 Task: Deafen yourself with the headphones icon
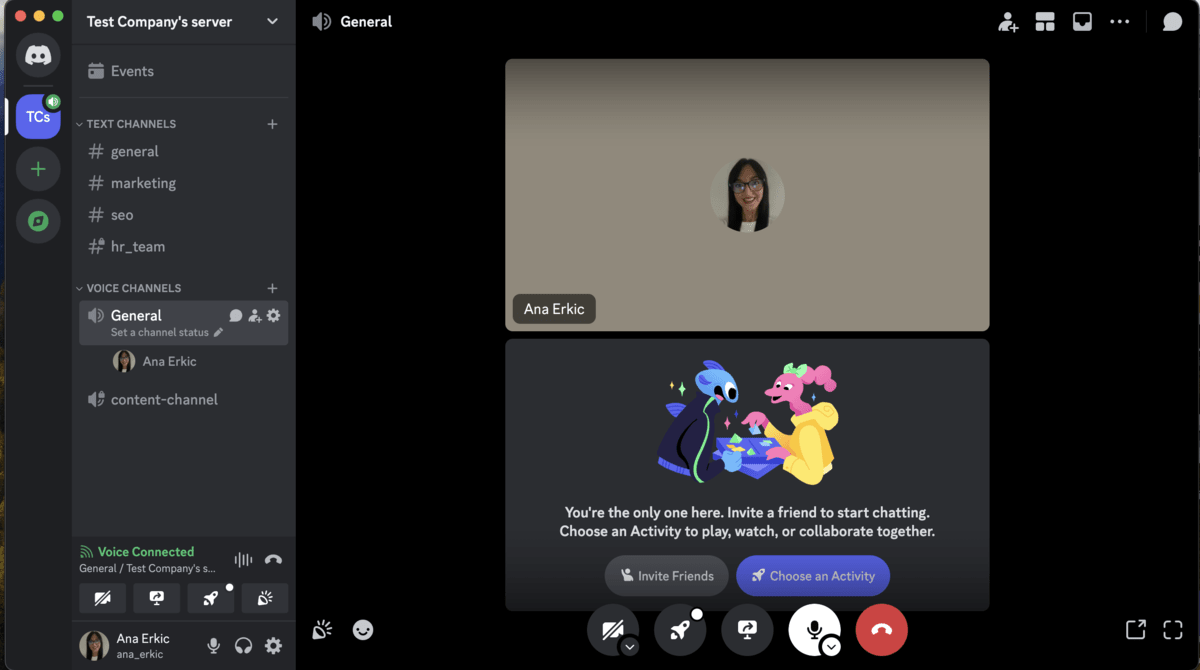coord(243,646)
